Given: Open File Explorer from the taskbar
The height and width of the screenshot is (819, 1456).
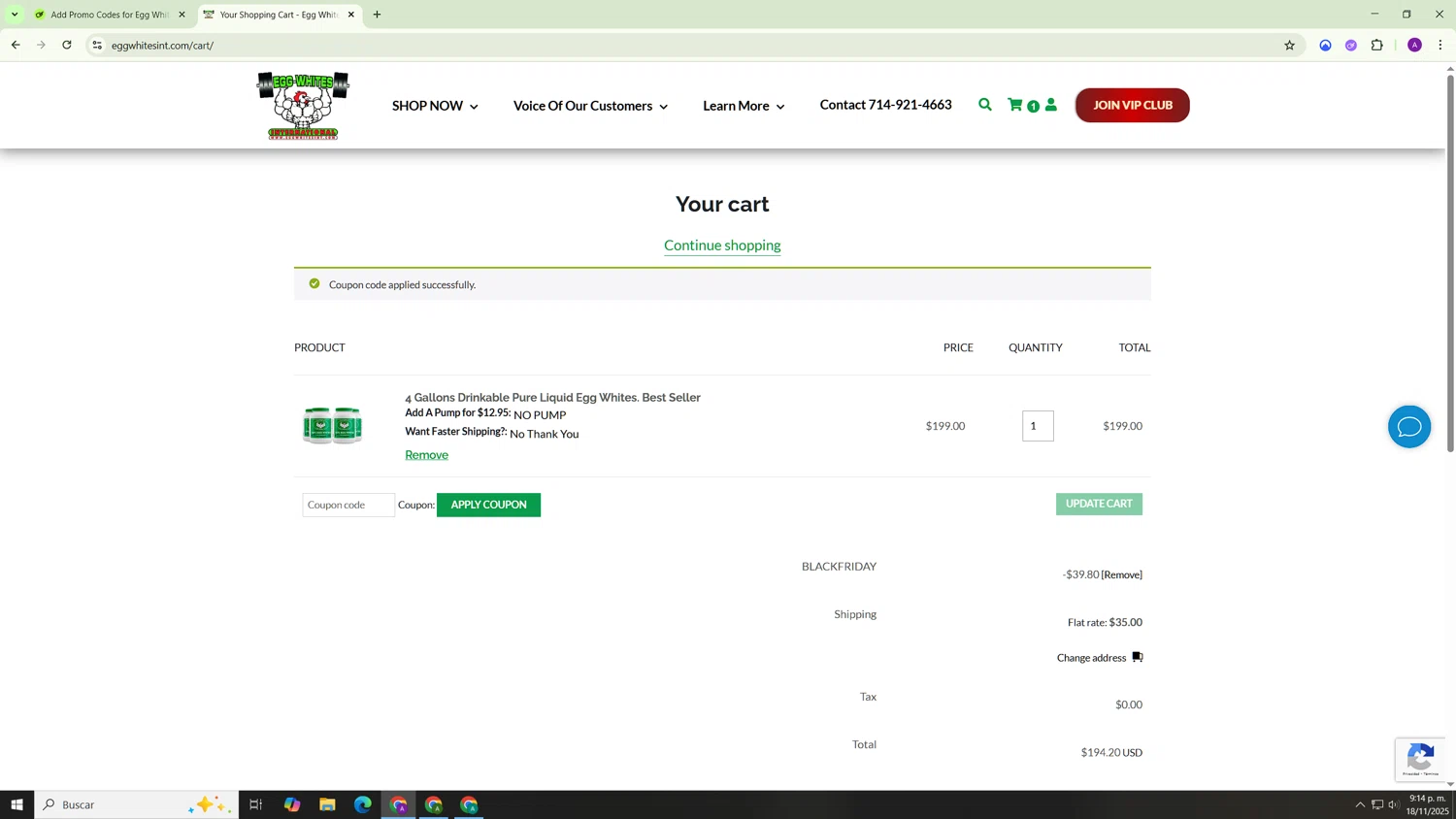Looking at the screenshot, I should pyautogui.click(x=327, y=804).
